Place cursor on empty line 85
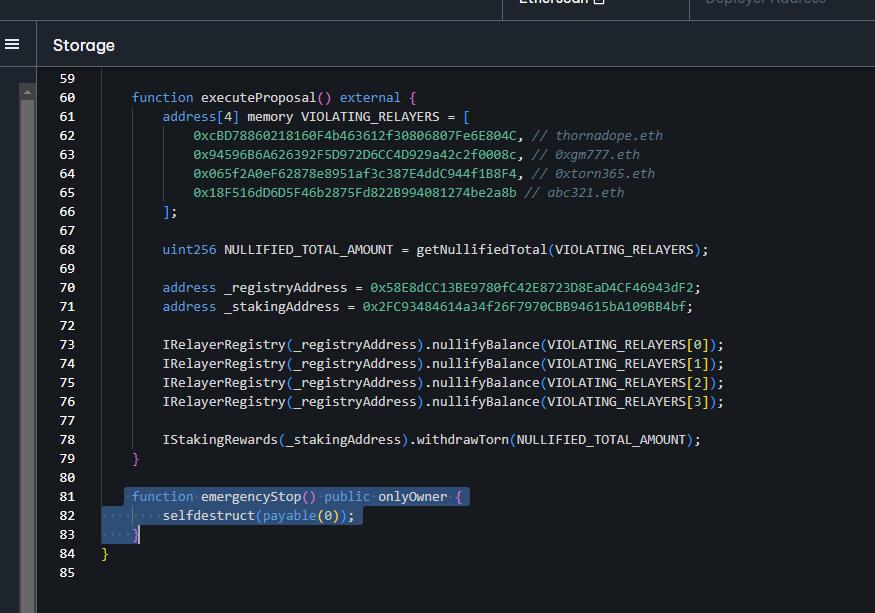The width and height of the screenshot is (875, 613). (x=300, y=573)
